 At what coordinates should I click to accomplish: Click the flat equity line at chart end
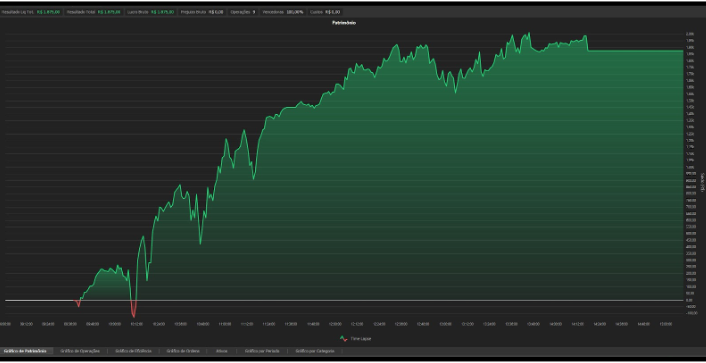tap(635, 51)
